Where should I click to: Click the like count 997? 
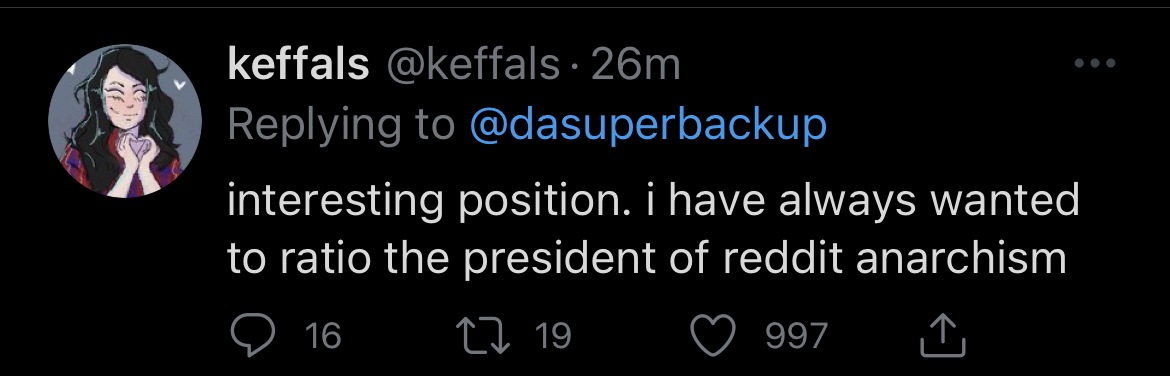[x=798, y=336]
